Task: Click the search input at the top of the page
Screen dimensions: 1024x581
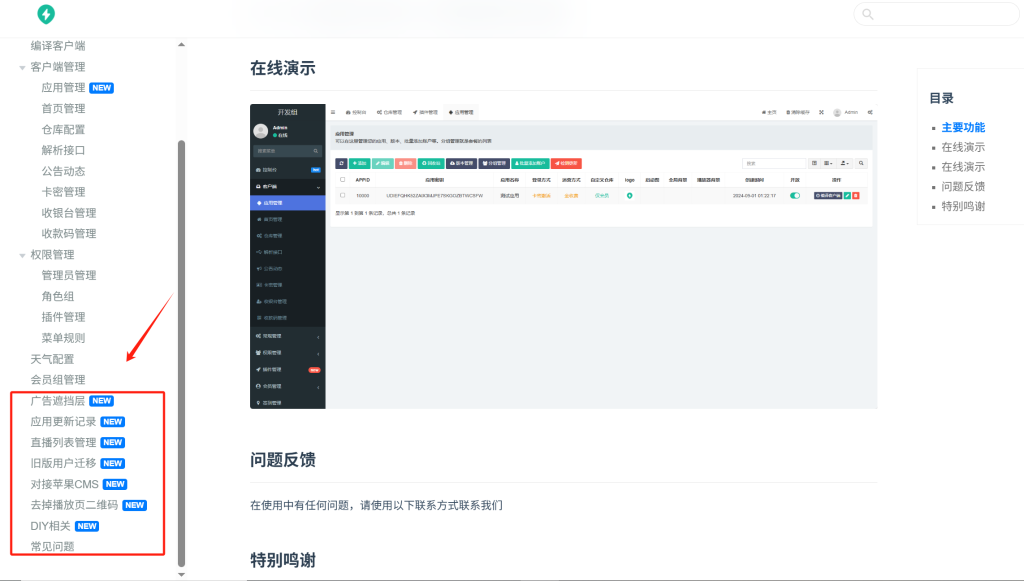Action: pyautogui.click(x=936, y=14)
